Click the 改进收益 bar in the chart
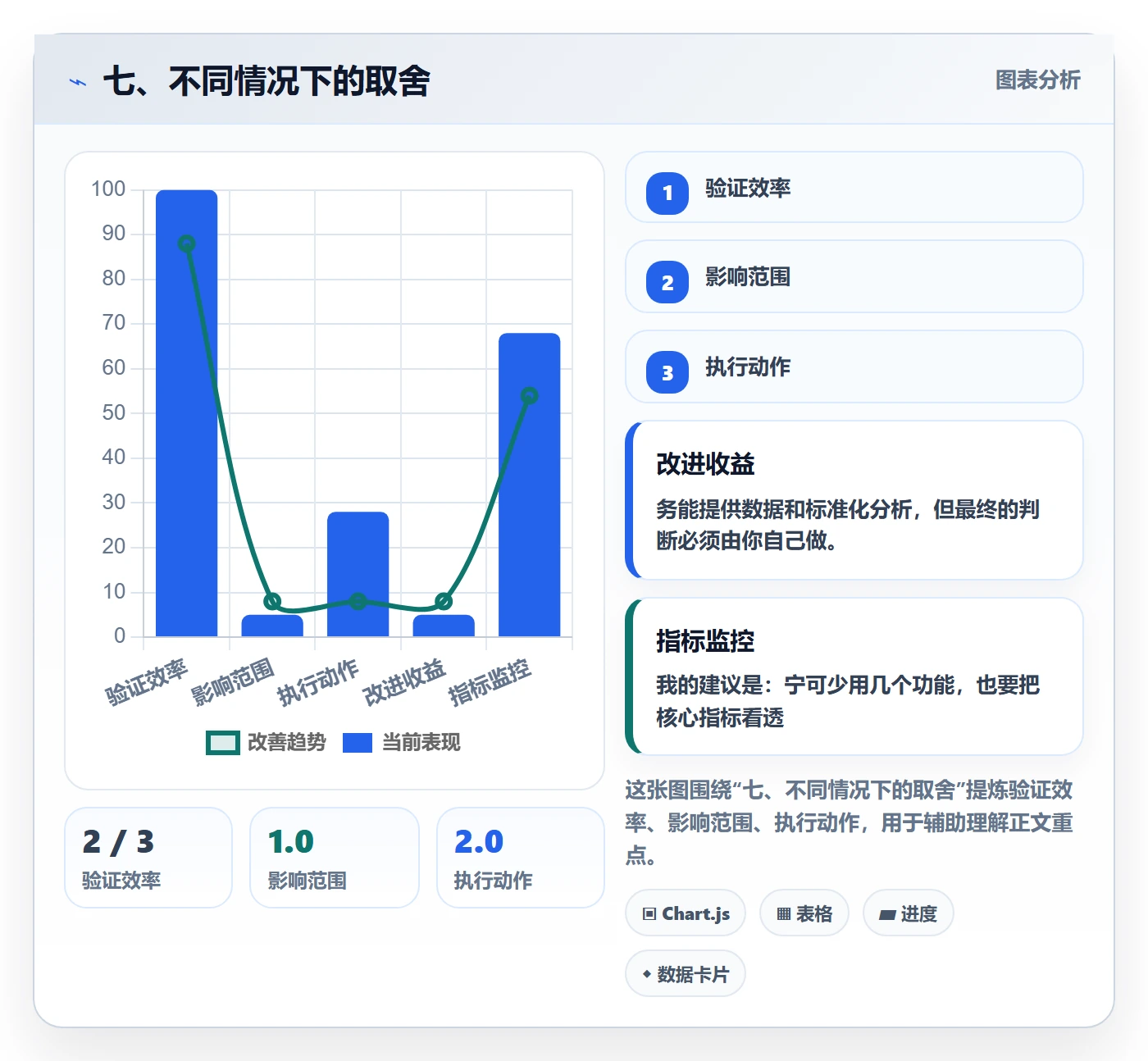 (x=444, y=626)
